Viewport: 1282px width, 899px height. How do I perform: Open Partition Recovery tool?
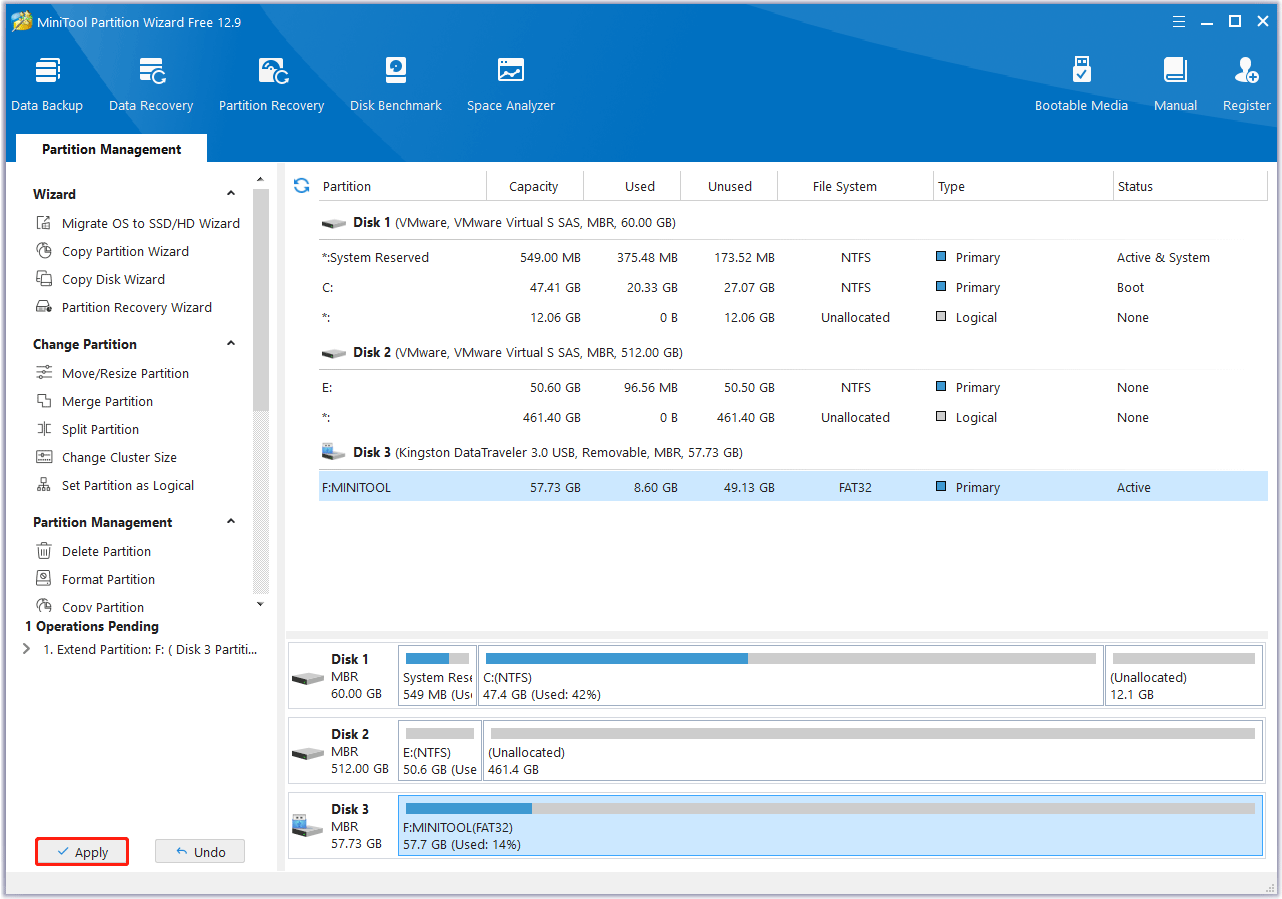271,84
